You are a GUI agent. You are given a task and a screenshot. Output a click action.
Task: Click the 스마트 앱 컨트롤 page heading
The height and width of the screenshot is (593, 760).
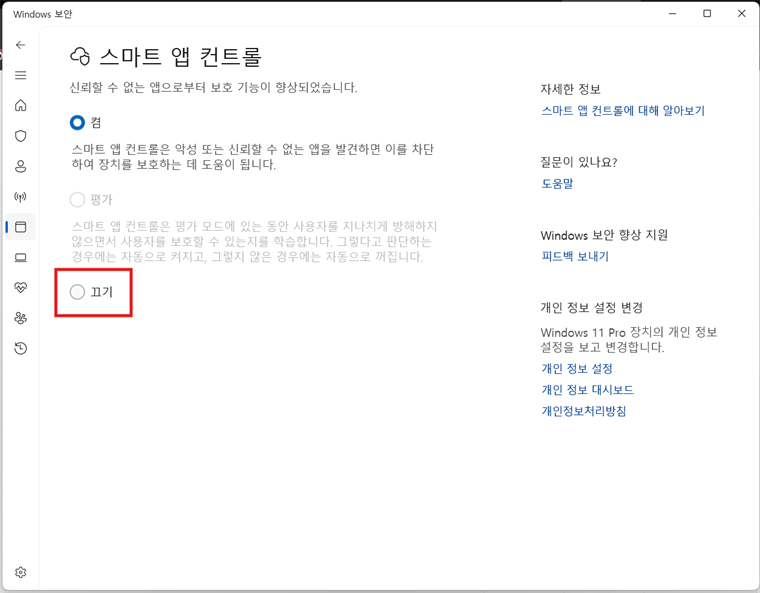(180, 57)
